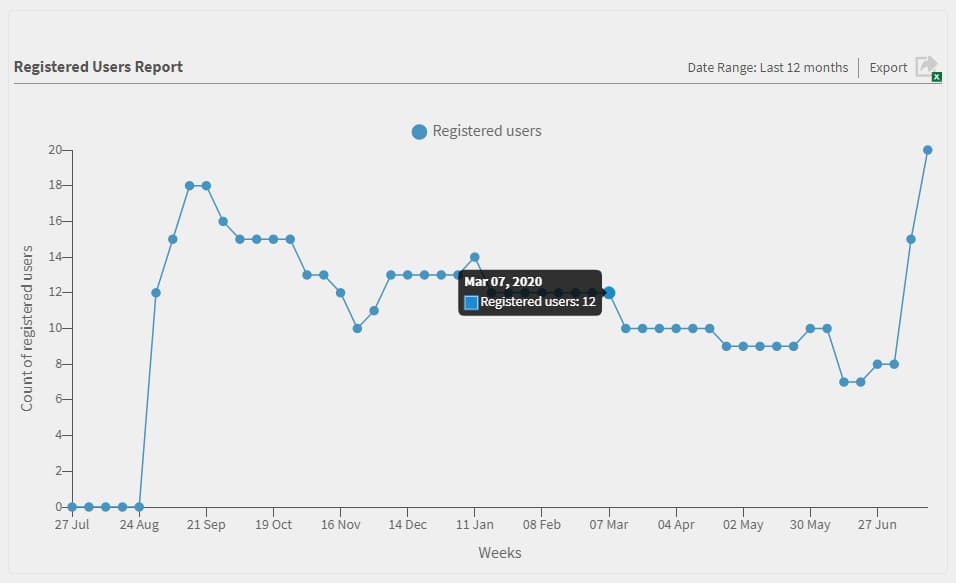Click the 14-user data point above 11 Jan
The height and width of the screenshot is (583, 956).
pyautogui.click(x=474, y=256)
